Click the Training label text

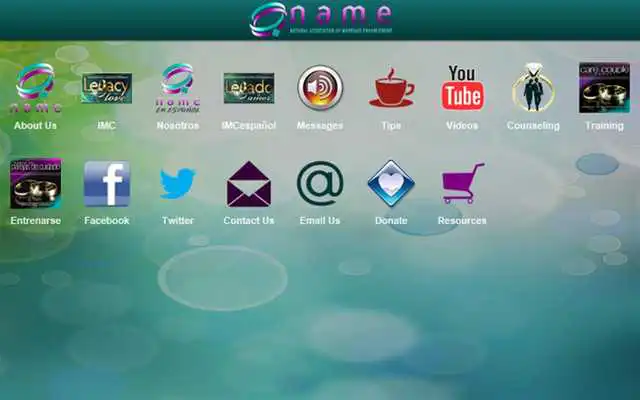click(x=604, y=126)
